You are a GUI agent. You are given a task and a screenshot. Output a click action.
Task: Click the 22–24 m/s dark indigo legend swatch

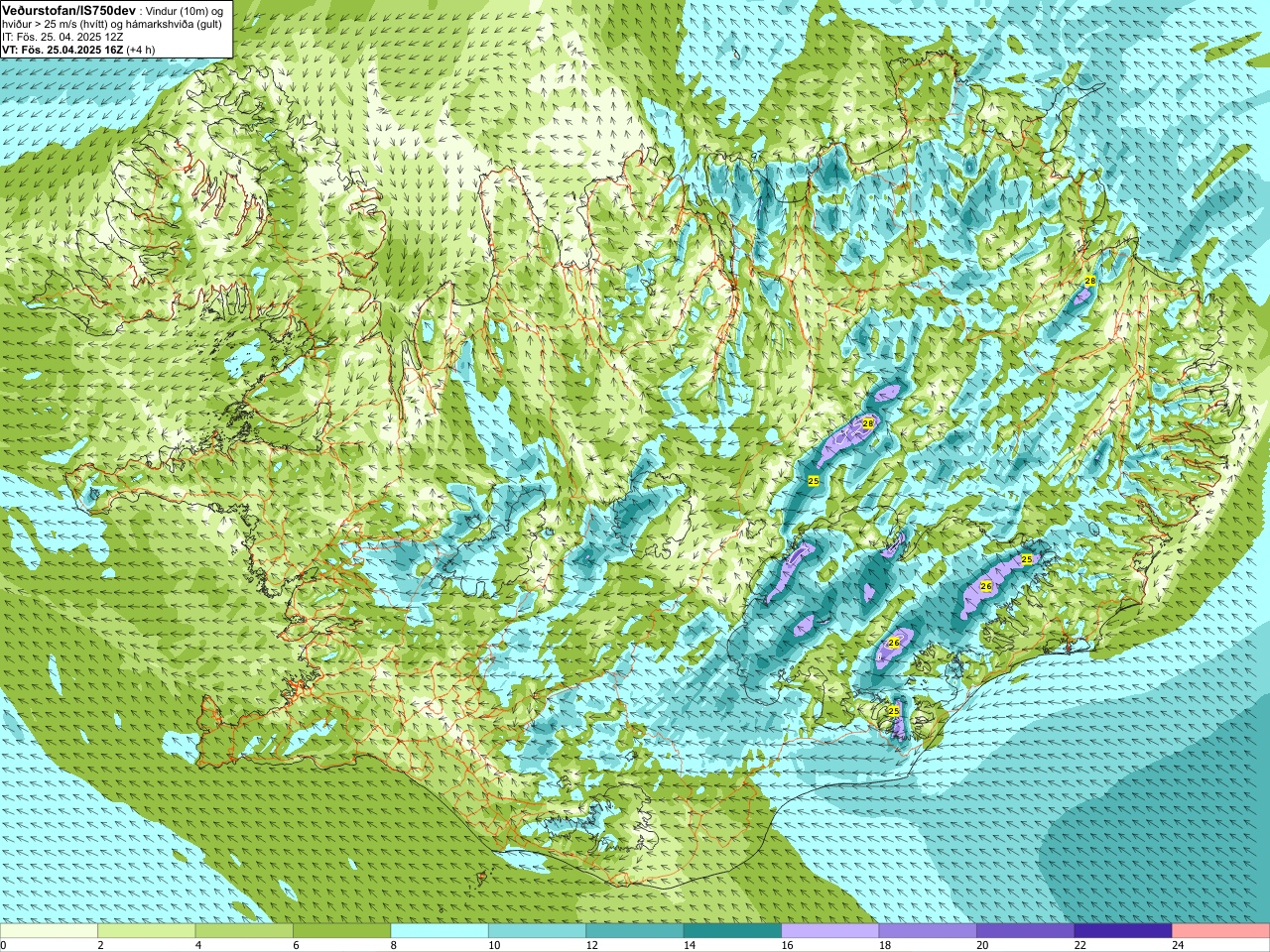coord(1123,931)
